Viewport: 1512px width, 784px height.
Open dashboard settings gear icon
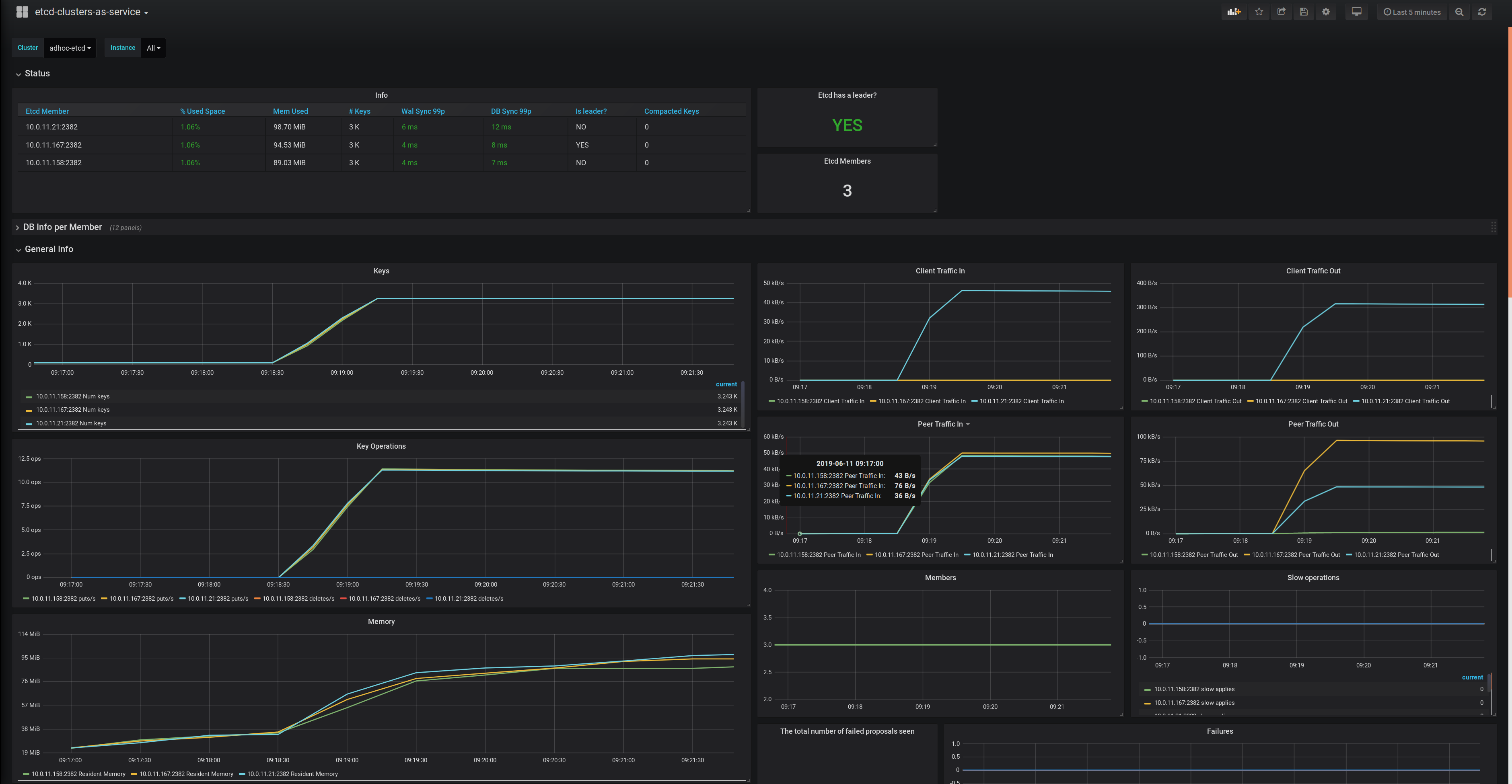pos(1326,12)
